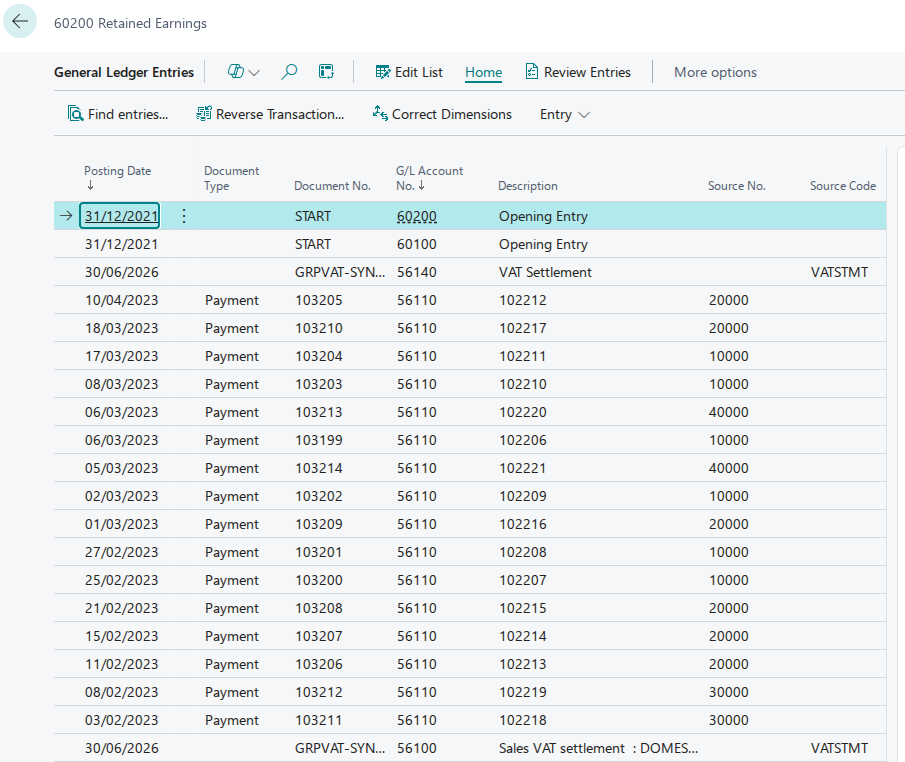Click Find entries action
Screen dimensions: 905x762
(118, 114)
